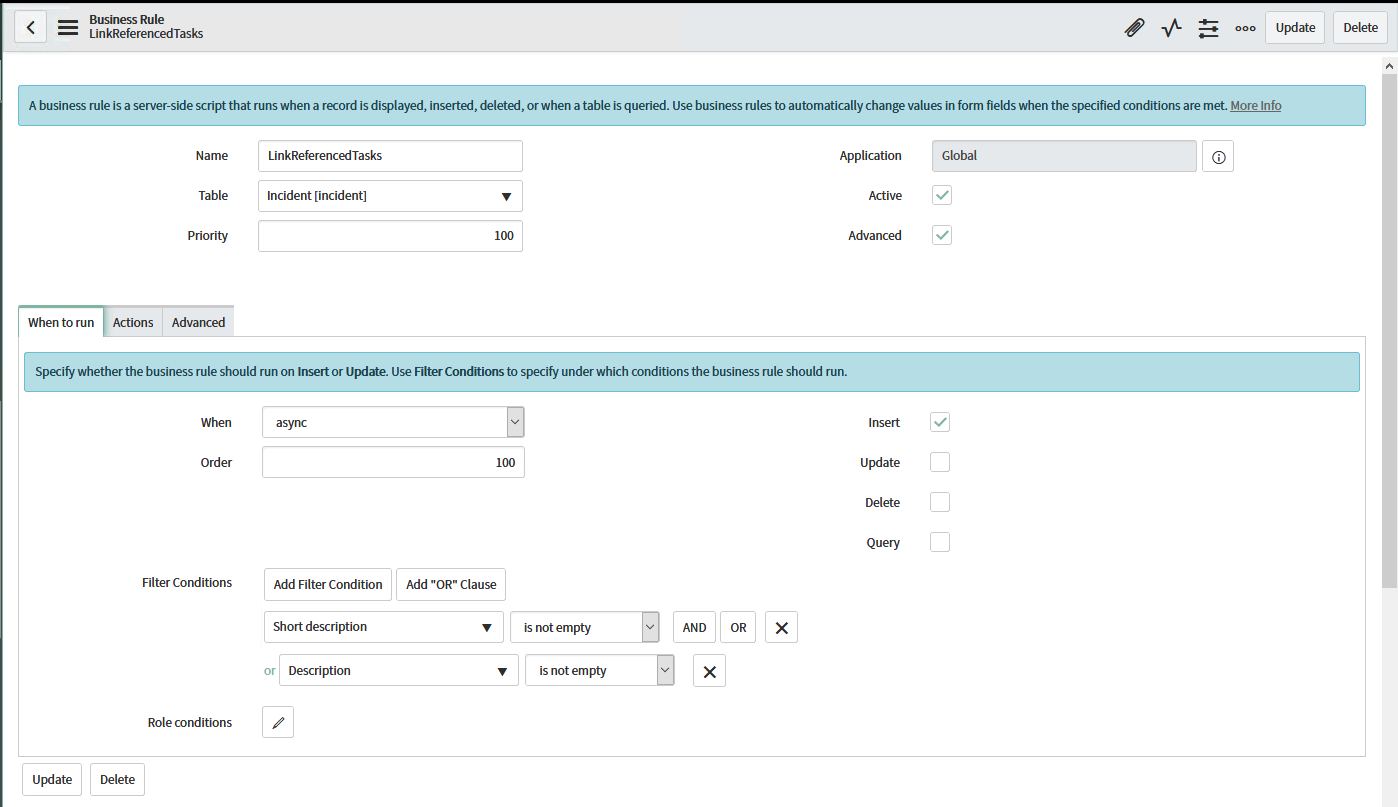Viewport: 1398px width, 807px height.
Task: Open the activity stream icon
Action: tap(1171, 28)
